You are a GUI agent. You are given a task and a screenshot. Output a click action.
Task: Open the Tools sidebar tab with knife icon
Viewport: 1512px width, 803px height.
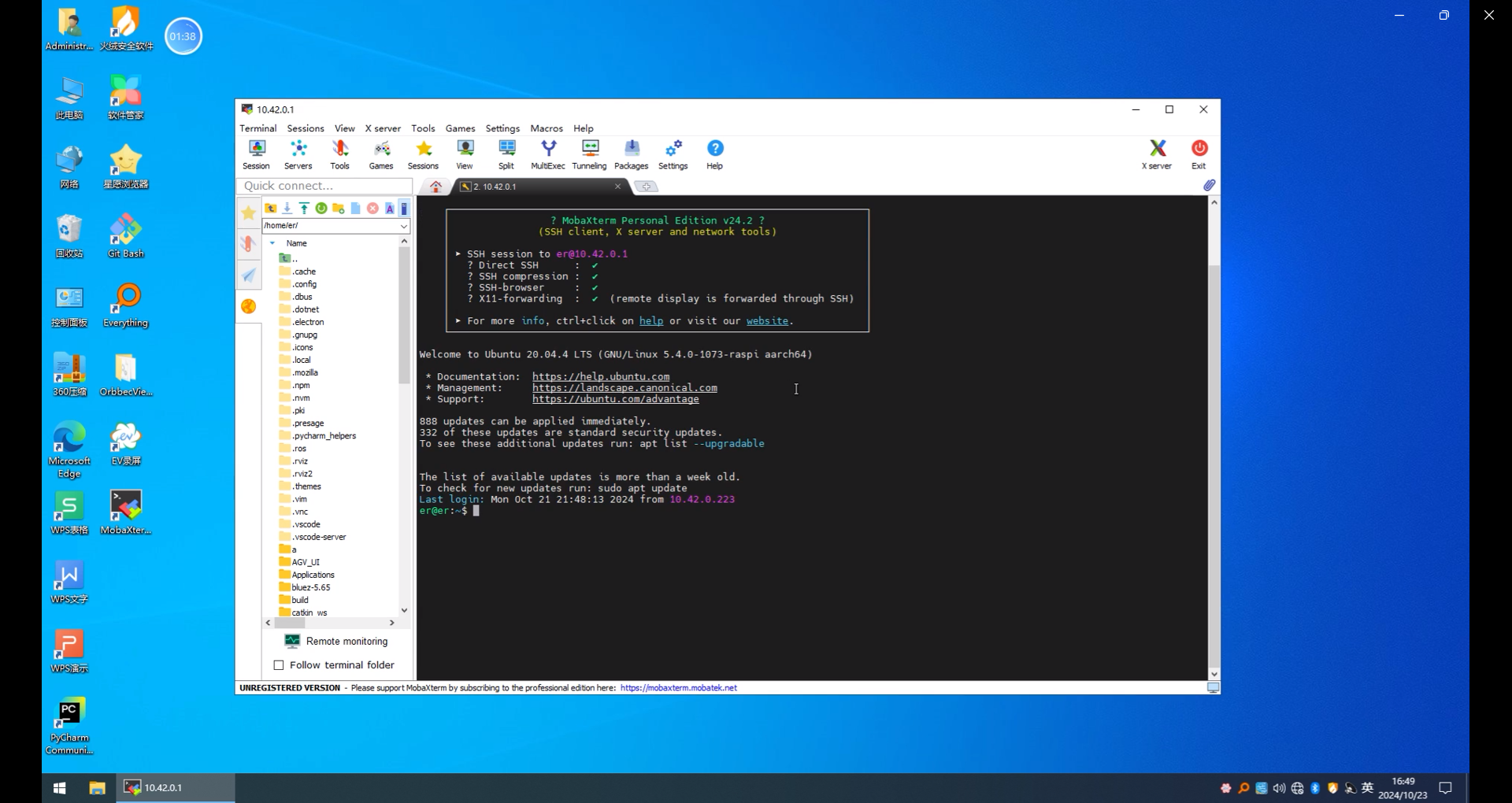click(x=249, y=244)
